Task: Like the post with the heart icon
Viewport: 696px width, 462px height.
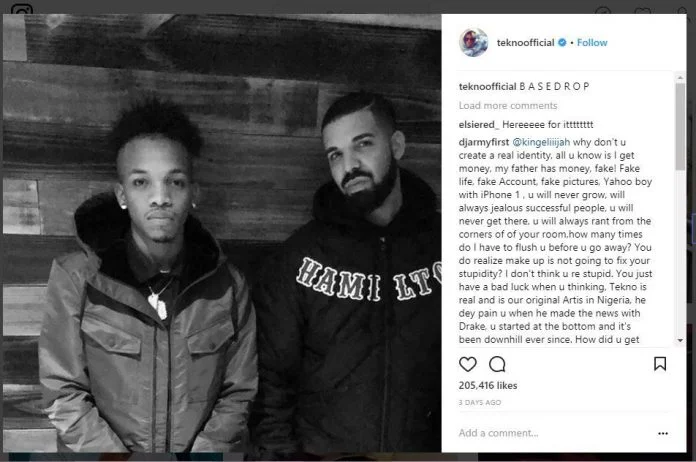Action: tap(468, 364)
